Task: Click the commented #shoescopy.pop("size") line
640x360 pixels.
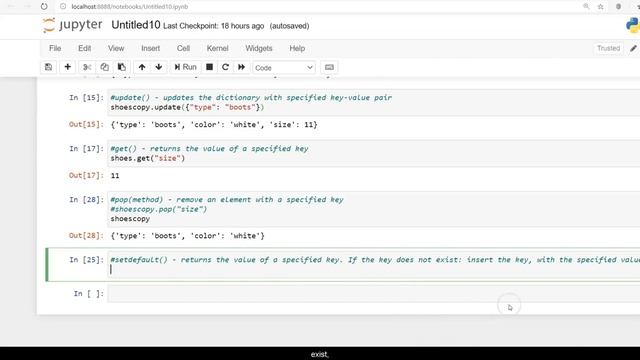Action: point(159,209)
